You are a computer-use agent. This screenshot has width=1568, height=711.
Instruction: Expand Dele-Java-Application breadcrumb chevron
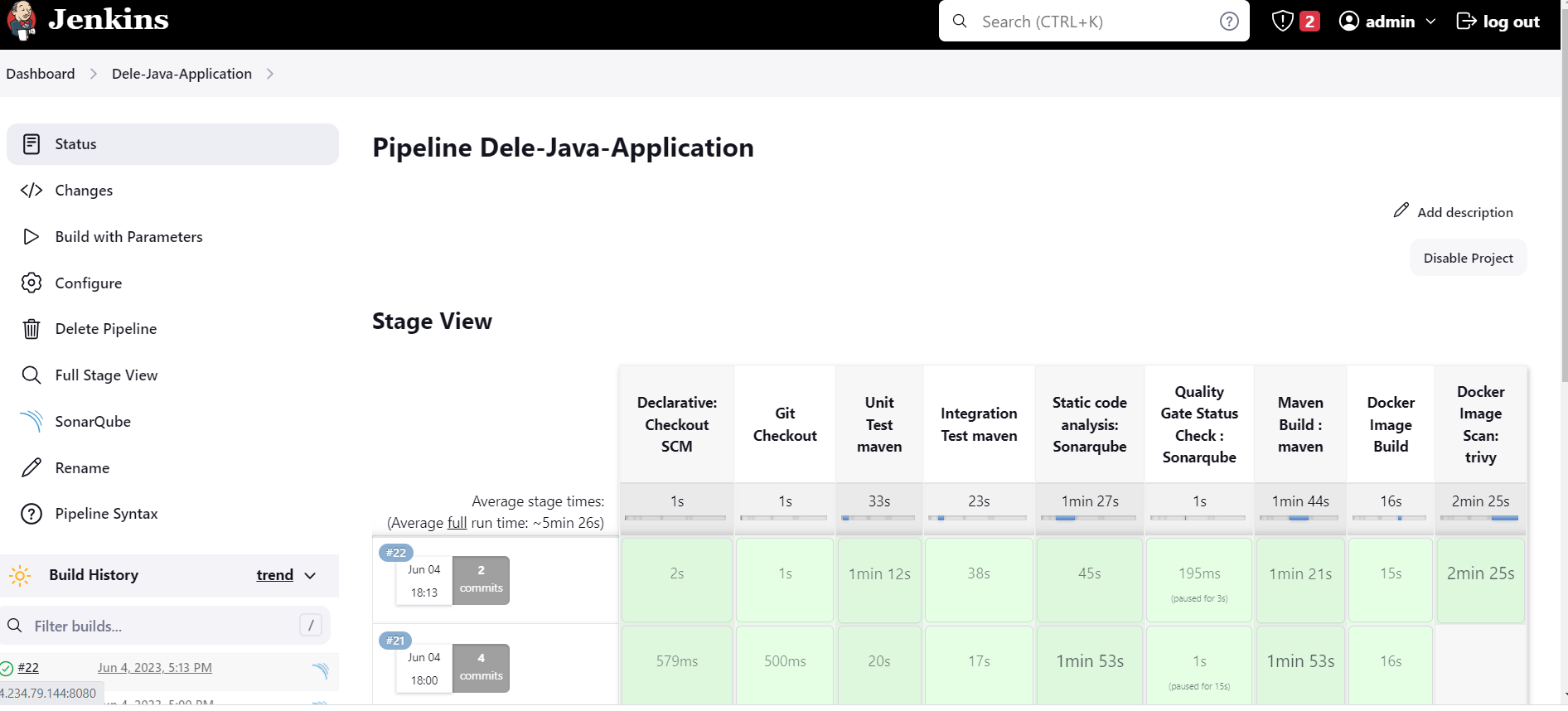pos(270,74)
